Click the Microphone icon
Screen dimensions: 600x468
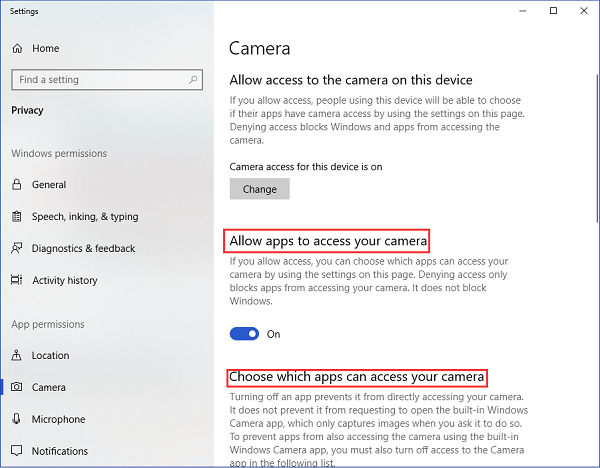coord(17,420)
